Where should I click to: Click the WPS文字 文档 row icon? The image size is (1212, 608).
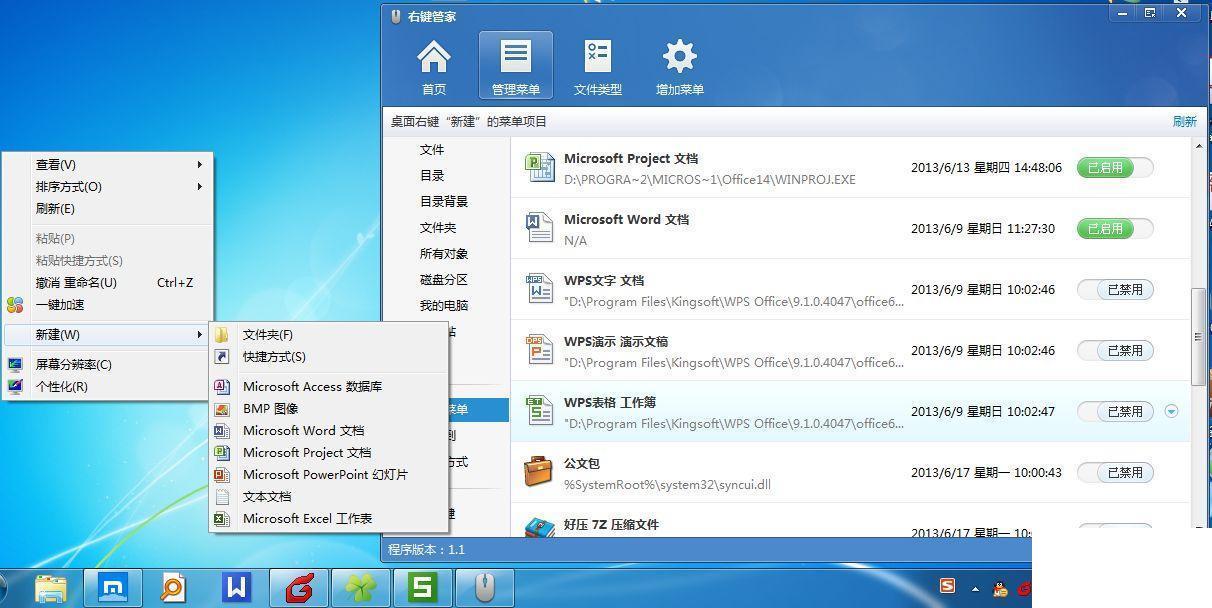(540, 289)
